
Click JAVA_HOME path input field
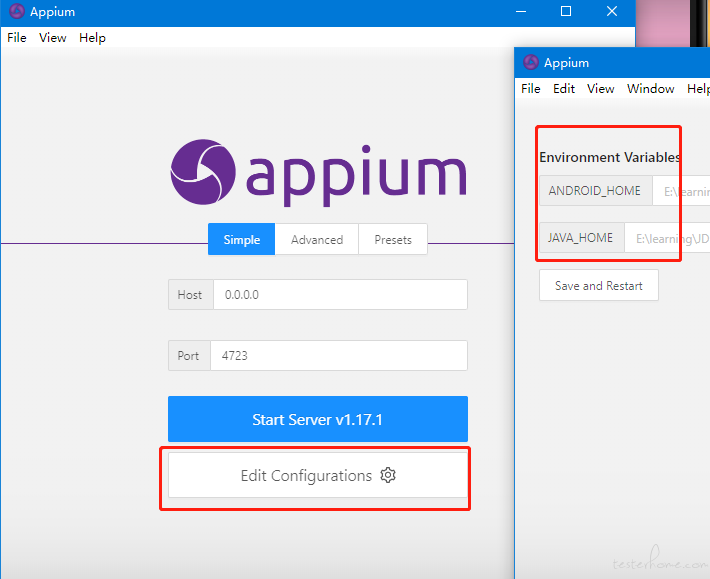coord(667,238)
